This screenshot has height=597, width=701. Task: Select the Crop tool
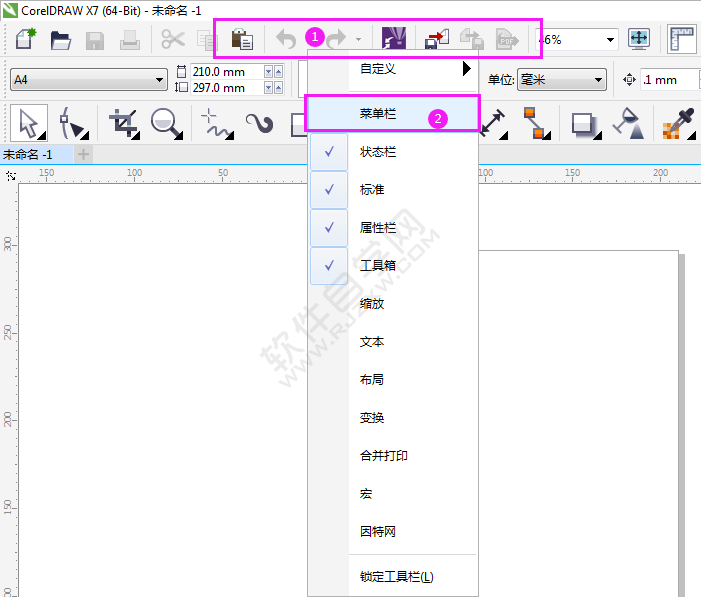124,123
